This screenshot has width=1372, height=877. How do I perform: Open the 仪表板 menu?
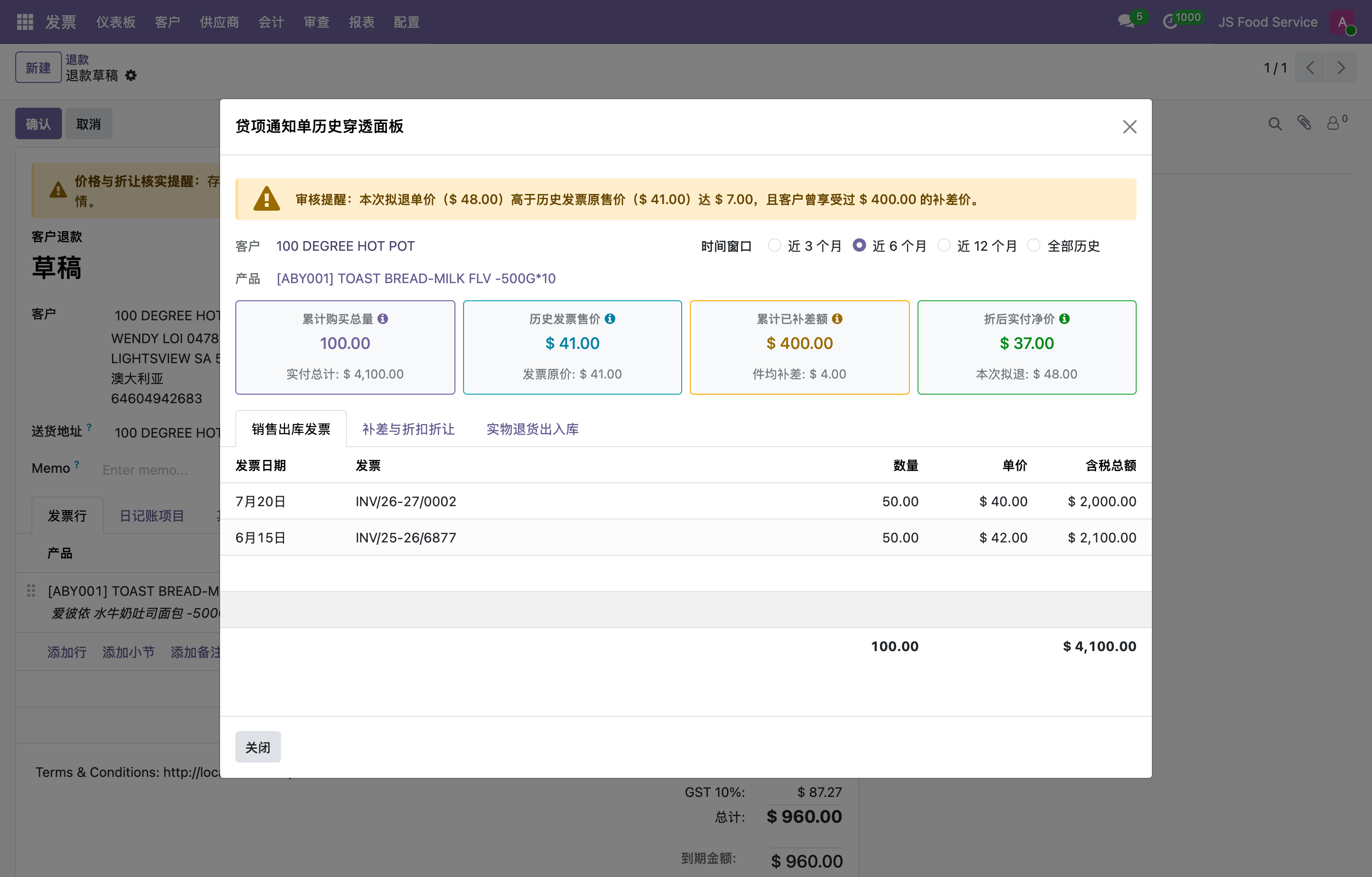pos(116,21)
